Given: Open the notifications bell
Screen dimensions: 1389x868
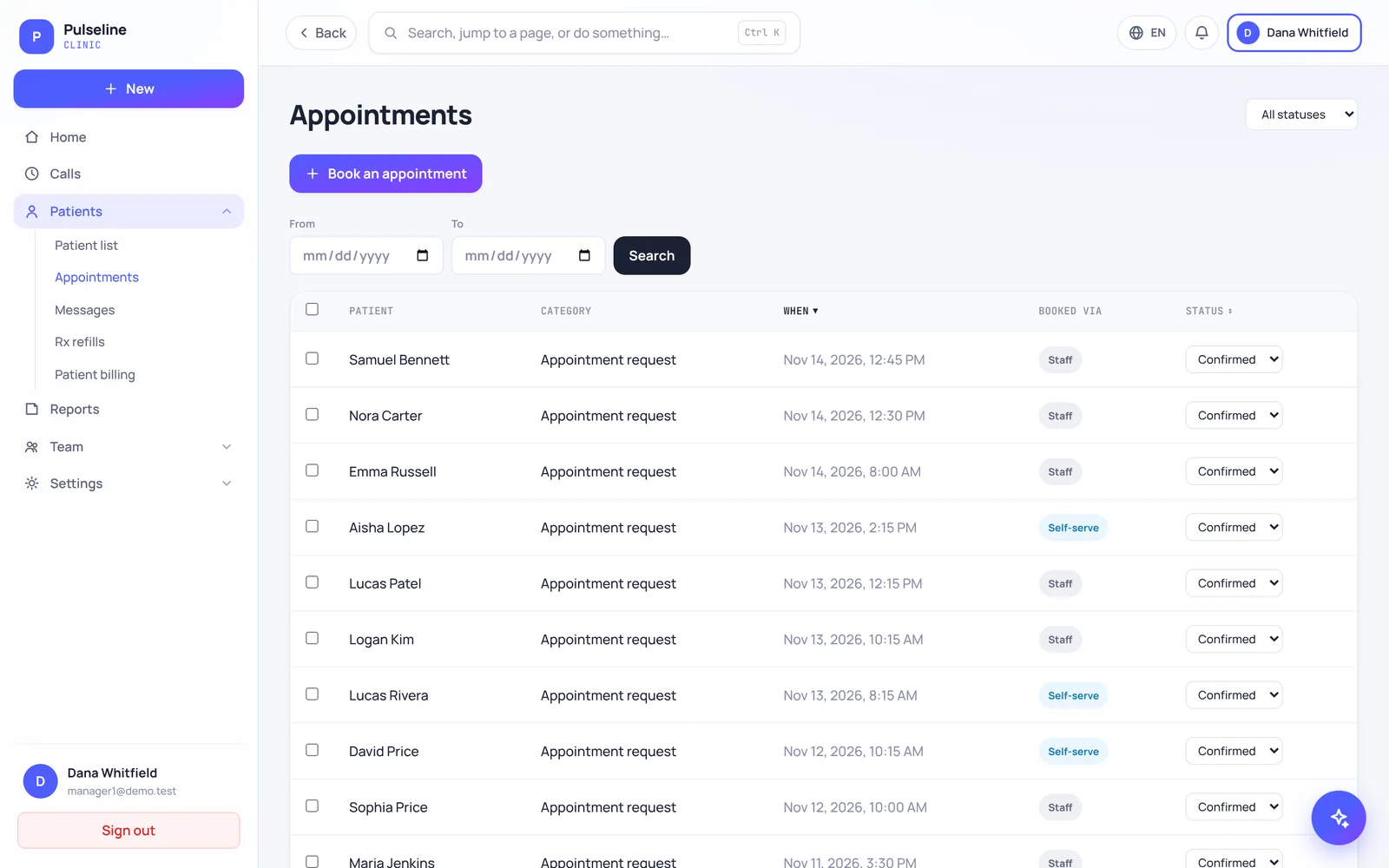Looking at the screenshot, I should coord(1201,33).
